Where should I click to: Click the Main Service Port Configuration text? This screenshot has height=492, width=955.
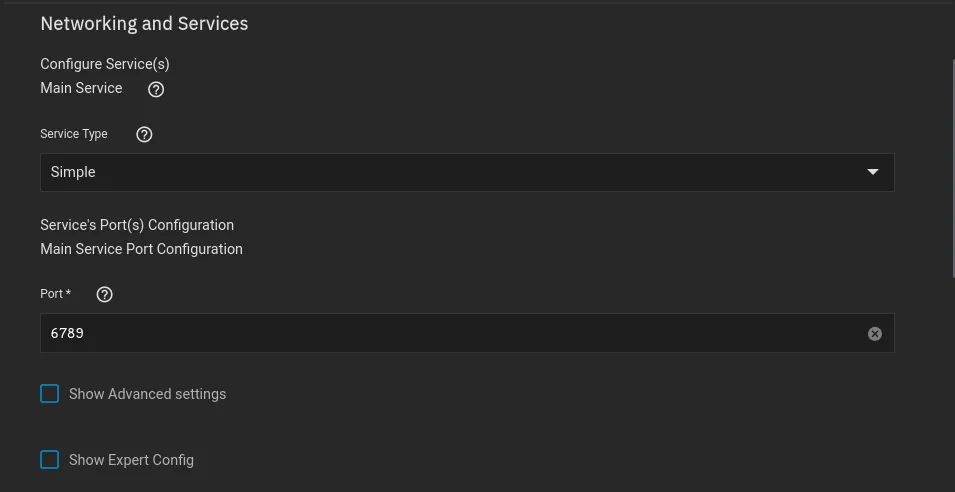coord(141,249)
